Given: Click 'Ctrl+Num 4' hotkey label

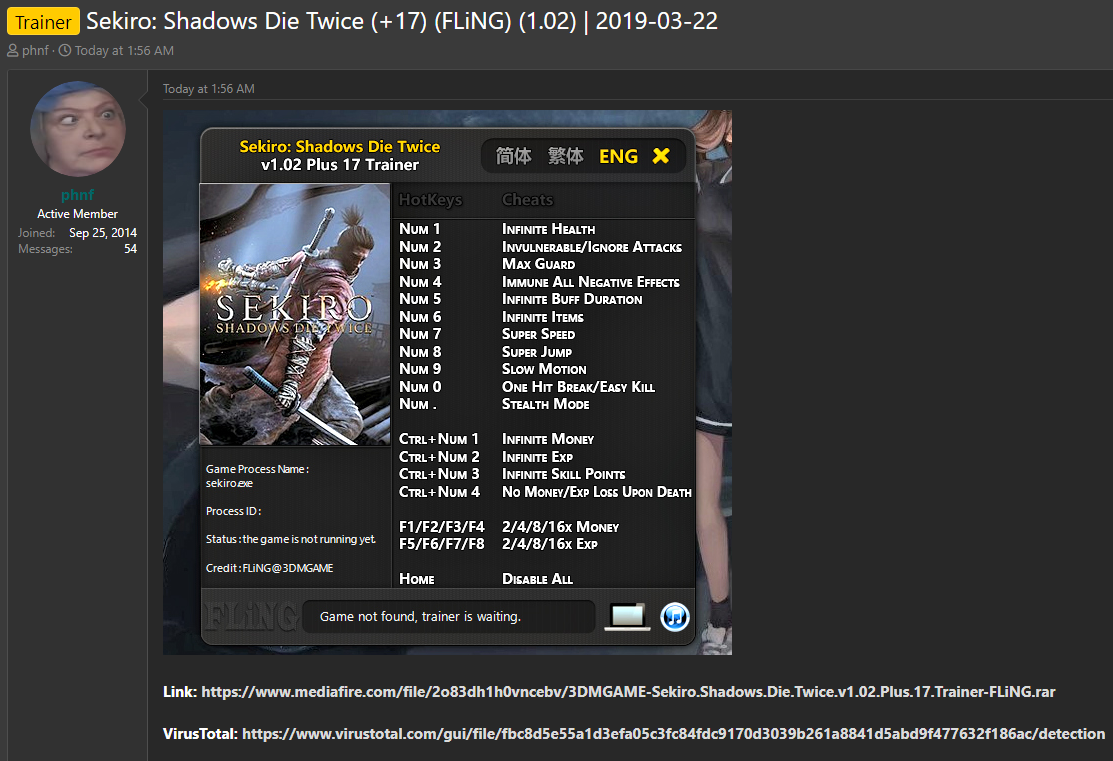Looking at the screenshot, I should 439,492.
